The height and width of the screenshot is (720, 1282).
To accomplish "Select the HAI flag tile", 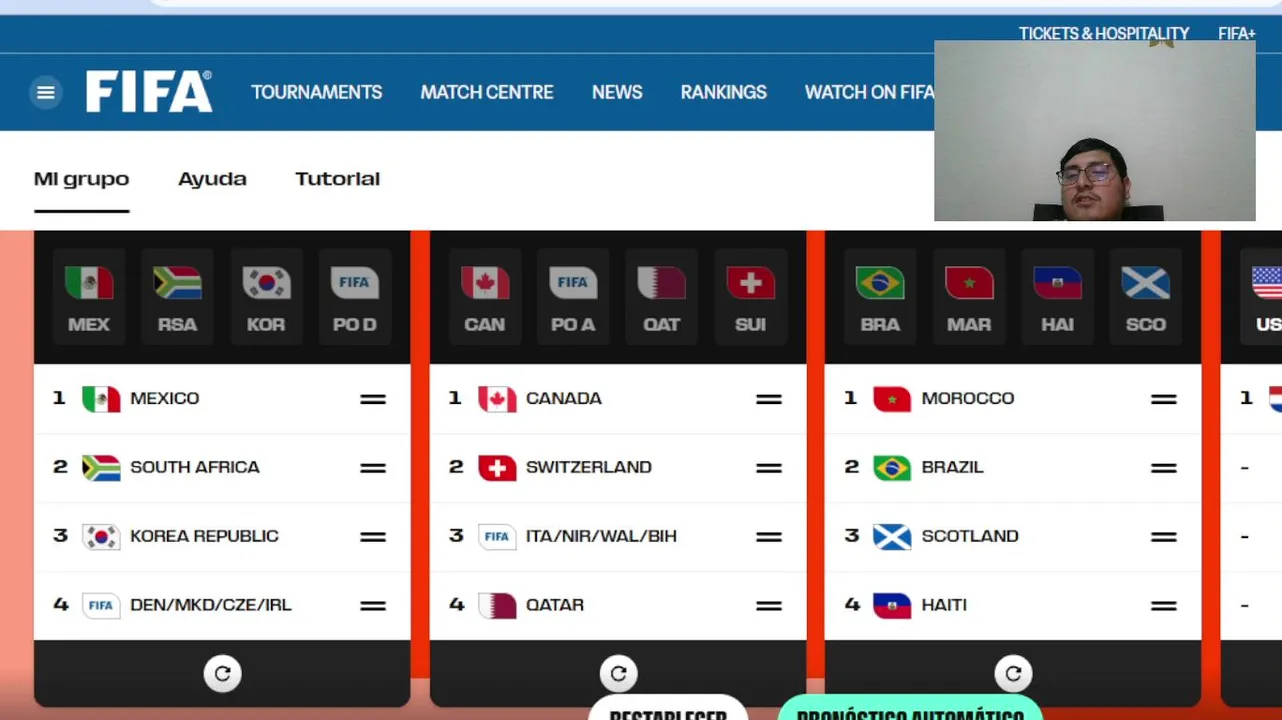I will point(1058,298).
